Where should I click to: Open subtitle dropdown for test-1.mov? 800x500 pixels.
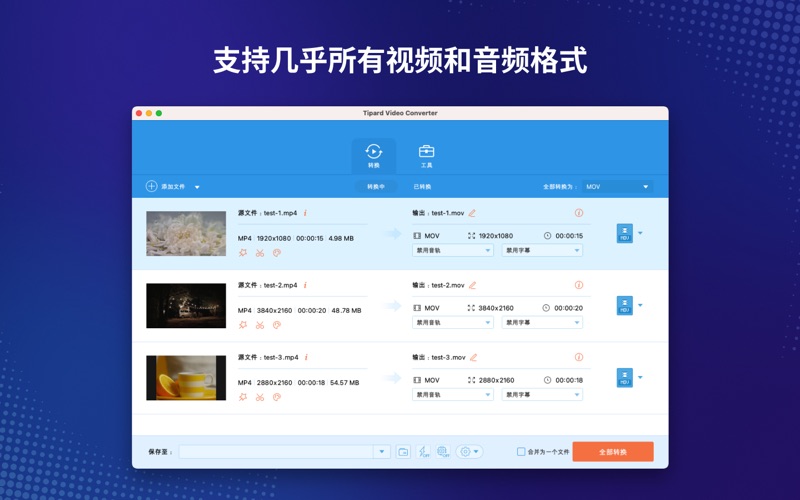click(542, 251)
